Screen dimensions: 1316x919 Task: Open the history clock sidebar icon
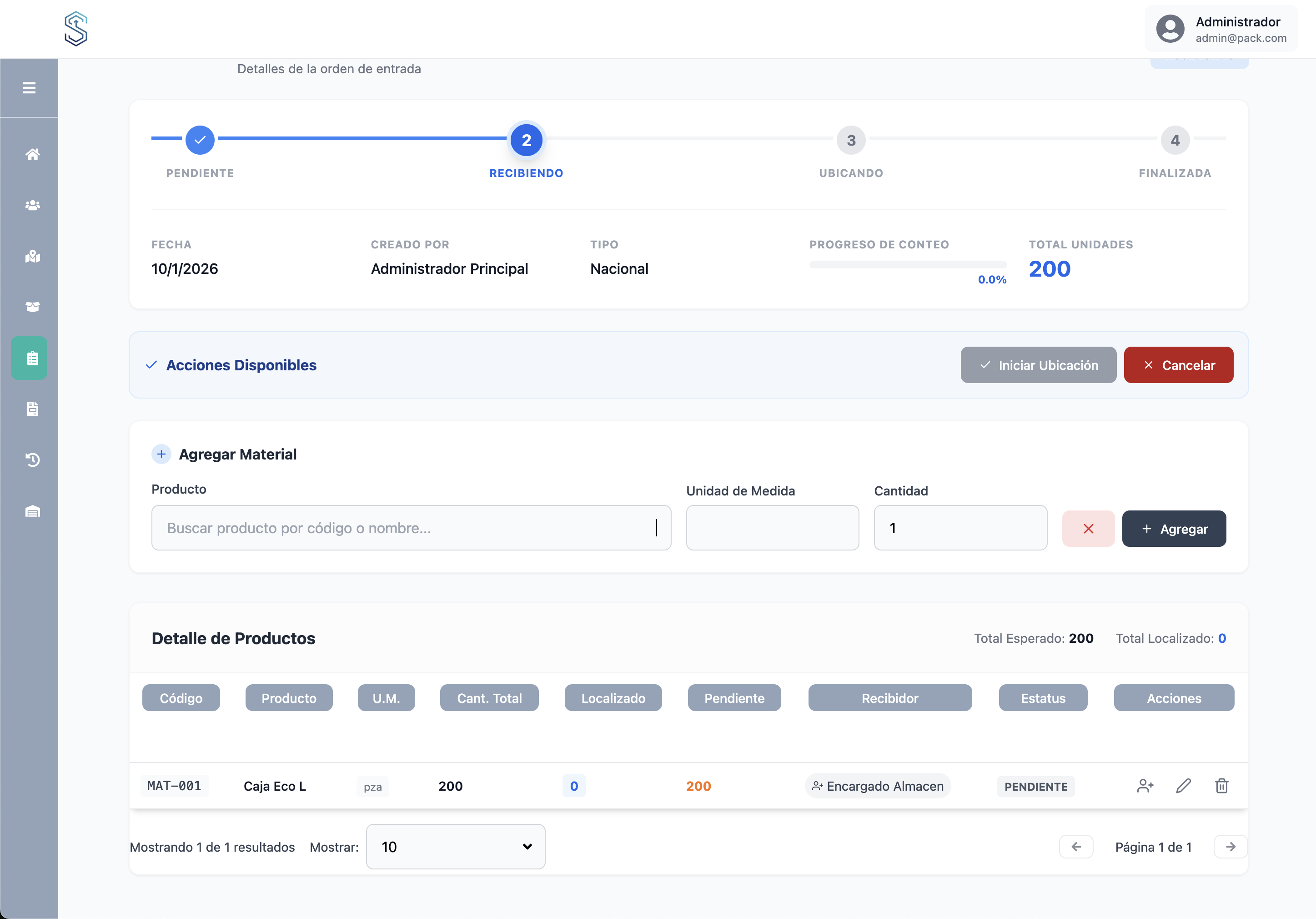pos(33,460)
